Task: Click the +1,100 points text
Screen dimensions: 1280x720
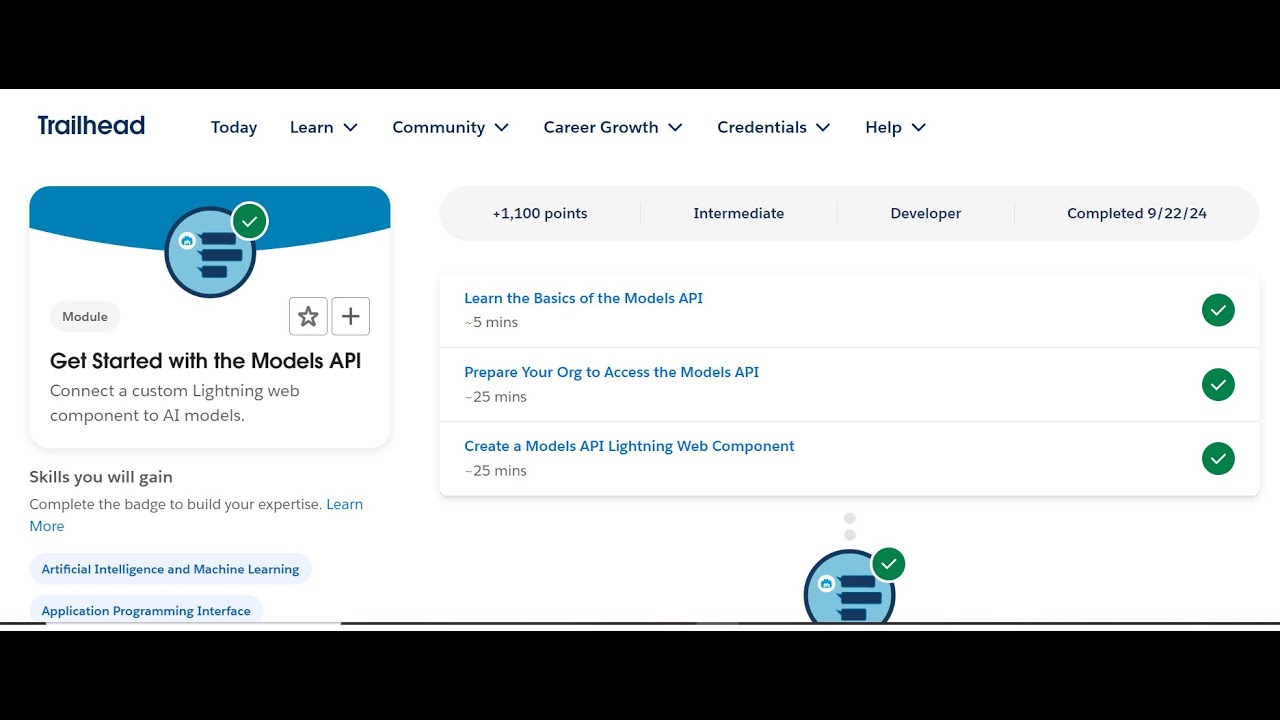Action: click(x=540, y=213)
